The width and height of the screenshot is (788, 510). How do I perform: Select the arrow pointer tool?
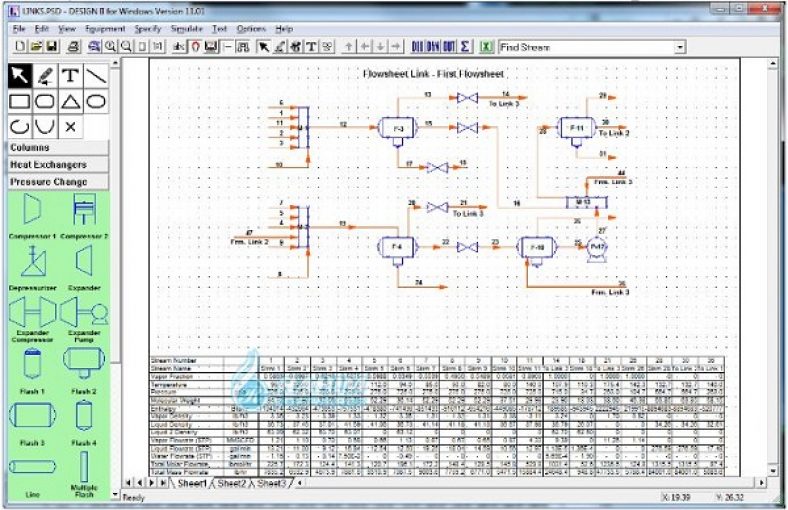pyautogui.click(x=20, y=75)
